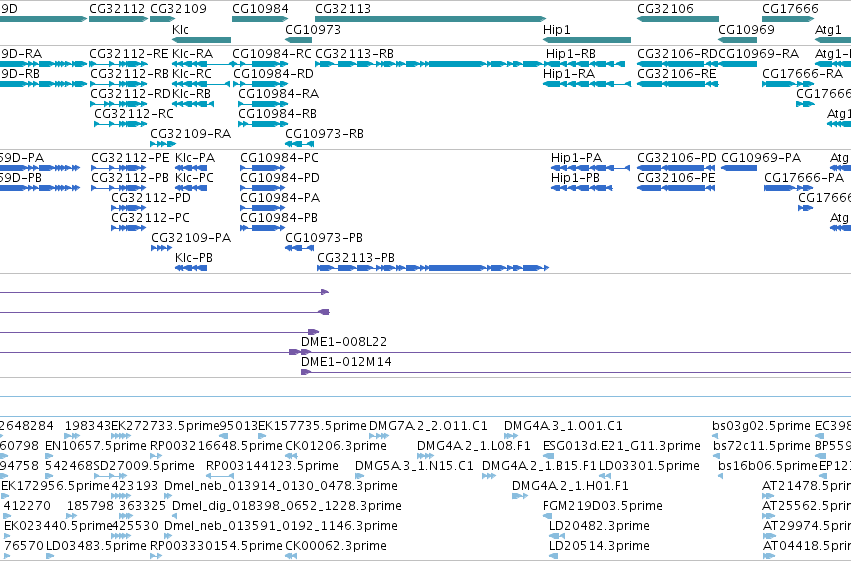Select transcript CG10984-RA

pos(278,94)
